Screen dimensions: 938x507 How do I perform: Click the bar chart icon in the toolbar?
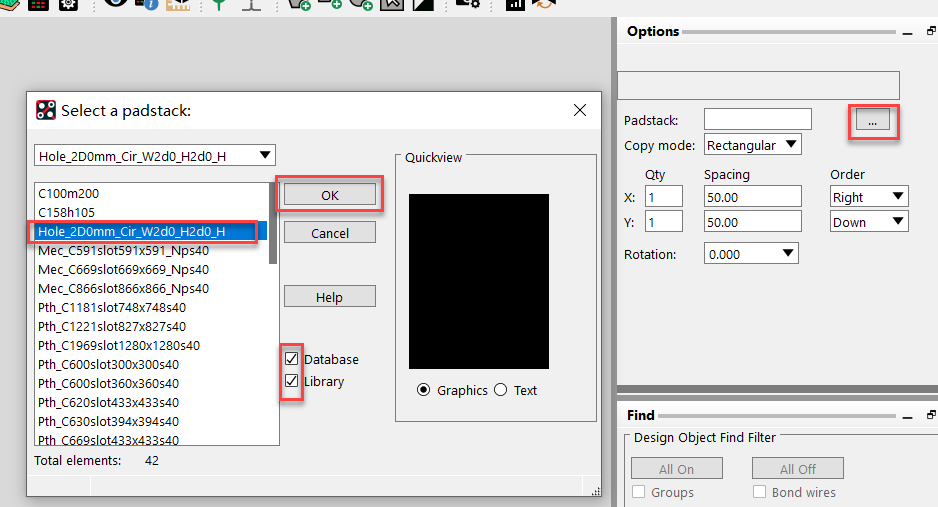tap(515, 5)
